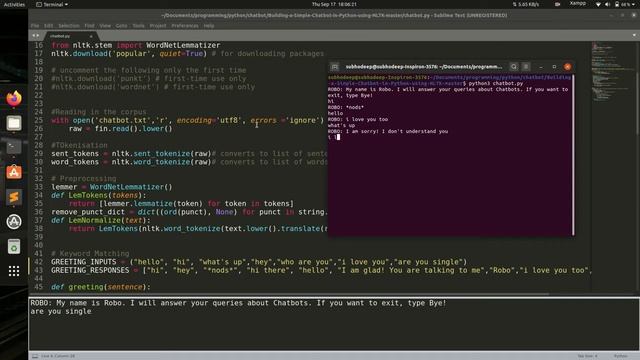The width and height of the screenshot is (640, 360).
Task: Click the terminal search icon
Action: pyautogui.click(x=513, y=67)
